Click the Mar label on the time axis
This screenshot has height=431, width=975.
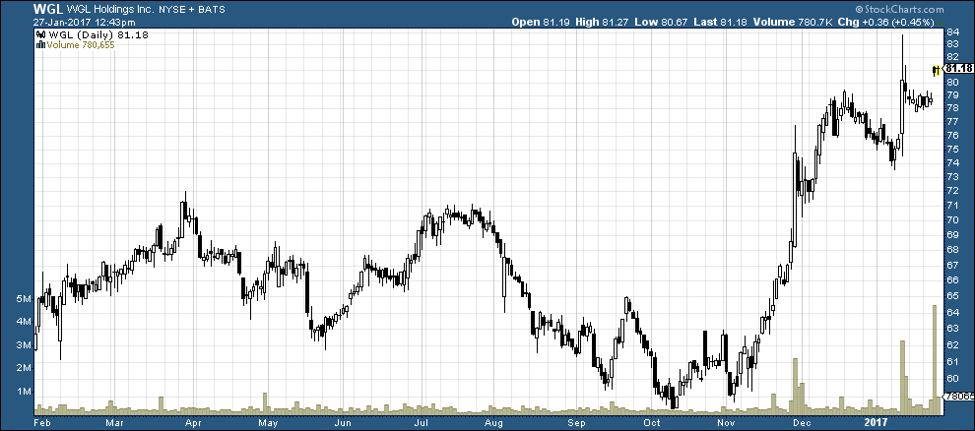tap(114, 424)
